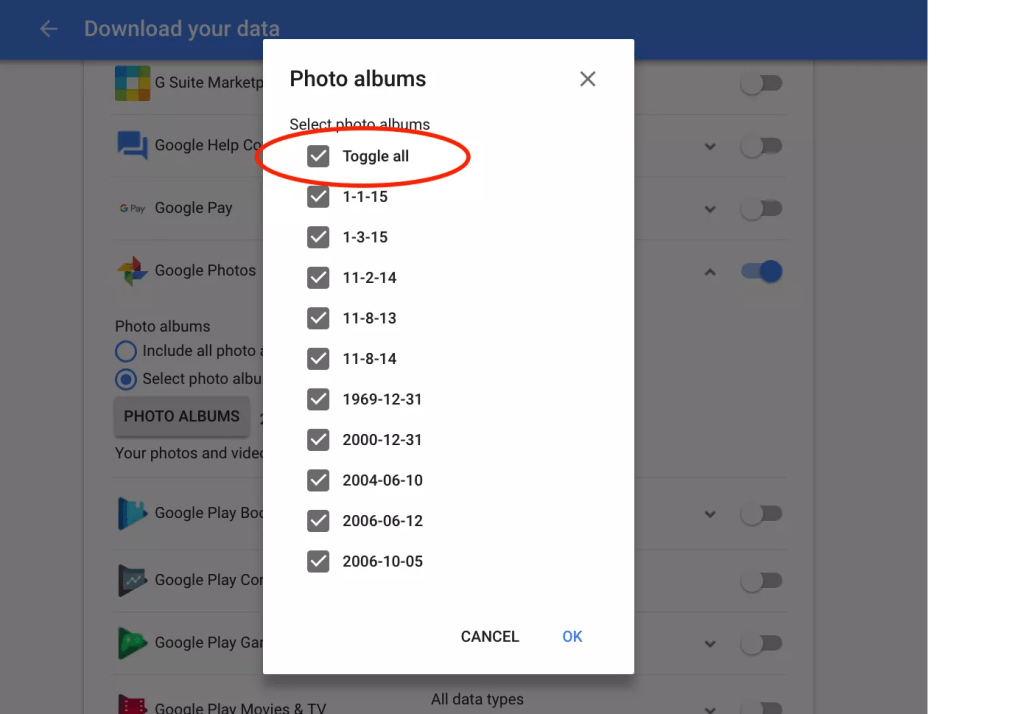Click the Google Help Communities icon
The height and width of the screenshot is (714, 1024).
(x=132, y=145)
